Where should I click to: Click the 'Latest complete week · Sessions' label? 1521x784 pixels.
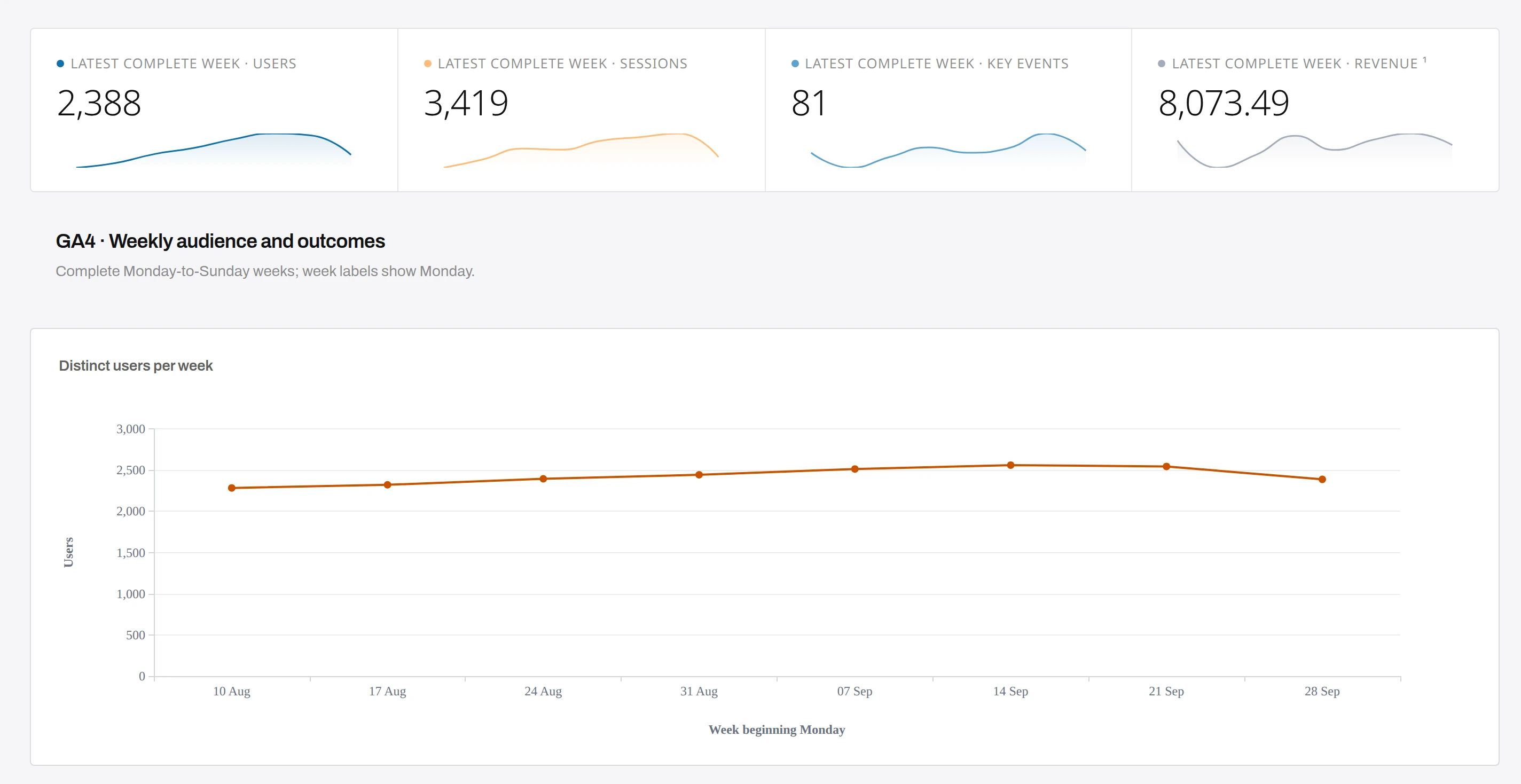(562, 64)
